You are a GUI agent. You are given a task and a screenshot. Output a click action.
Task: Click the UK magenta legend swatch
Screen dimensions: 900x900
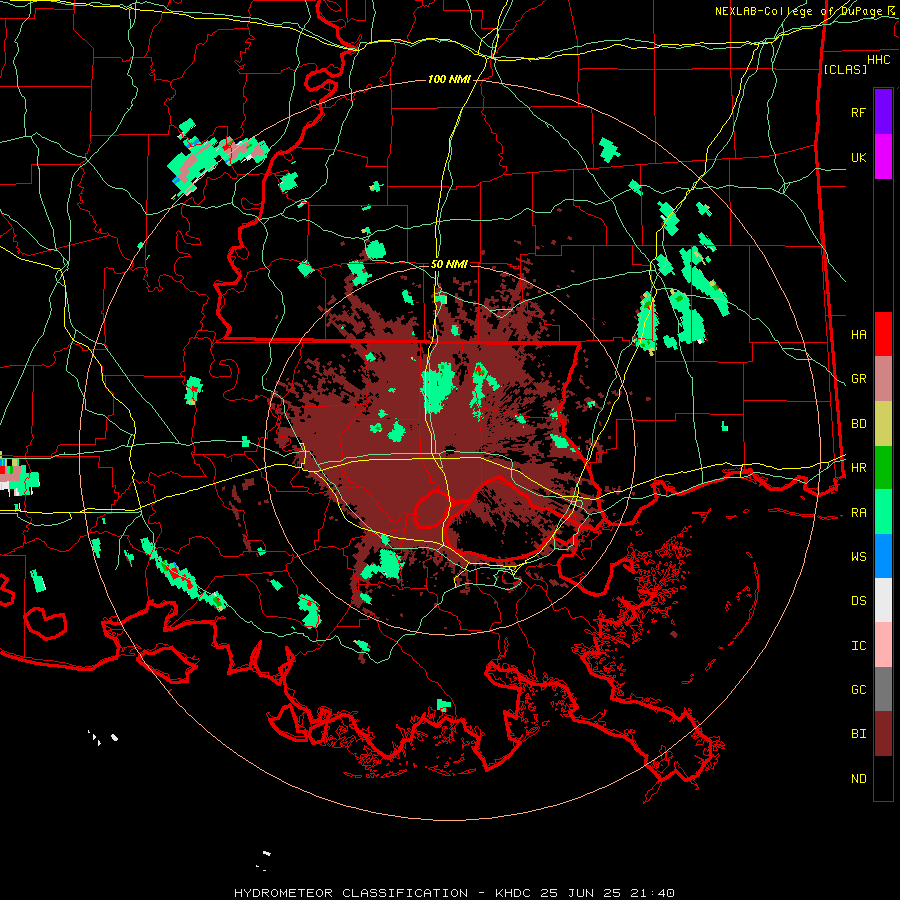point(883,157)
